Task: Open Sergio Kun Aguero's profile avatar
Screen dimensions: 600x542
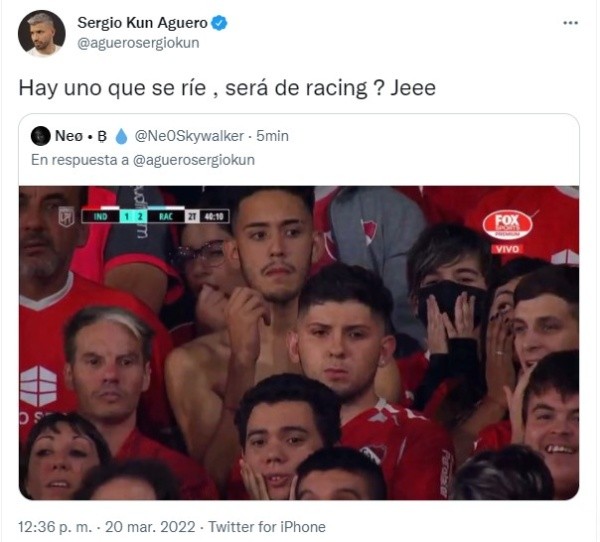Action: point(41,33)
